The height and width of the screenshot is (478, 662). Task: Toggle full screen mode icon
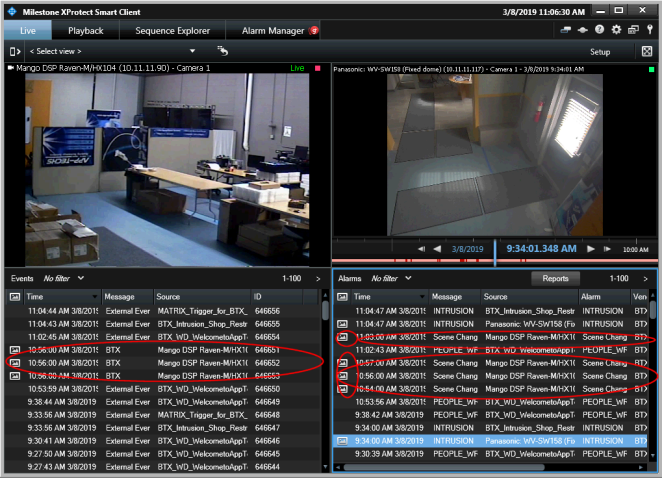coord(647,52)
